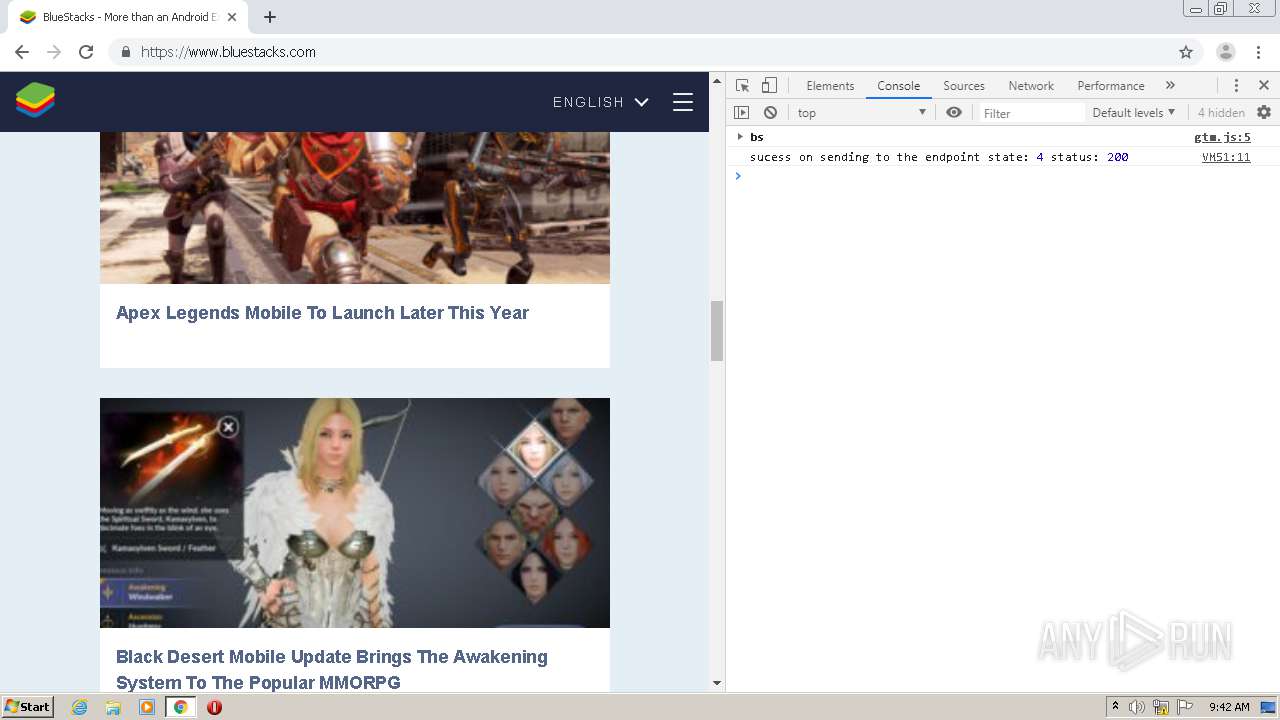Screen dimensions: 1280x720
Task: Open the Chrome three-dot menu
Action: pos(1259,52)
